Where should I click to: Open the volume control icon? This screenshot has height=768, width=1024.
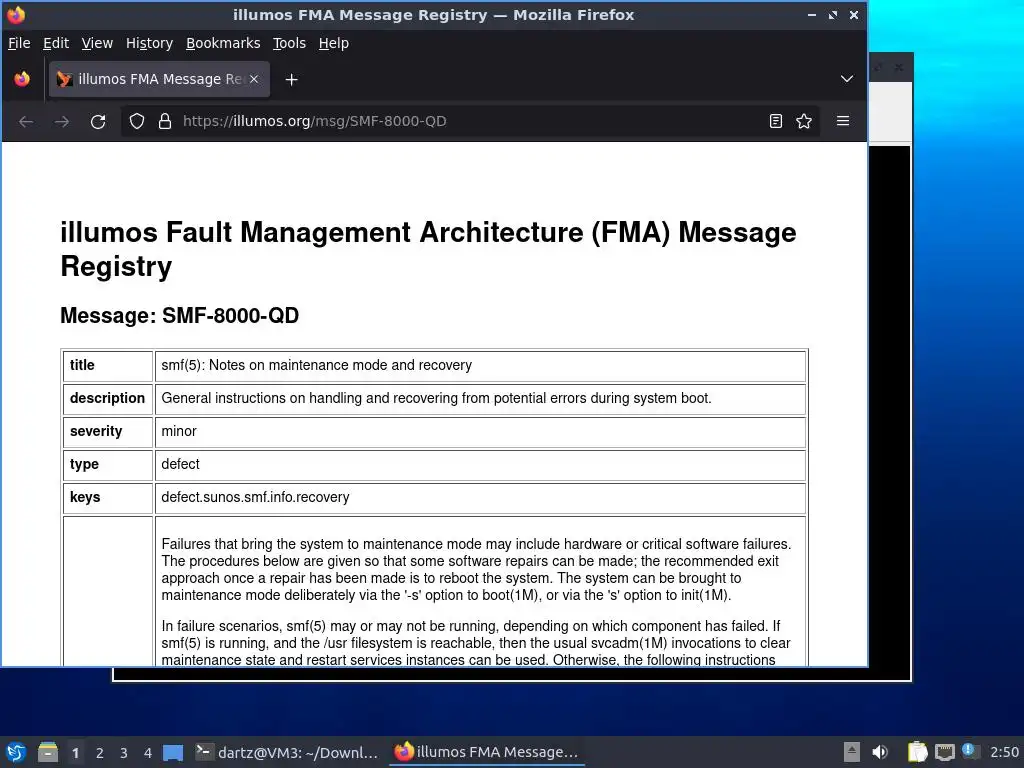880,752
